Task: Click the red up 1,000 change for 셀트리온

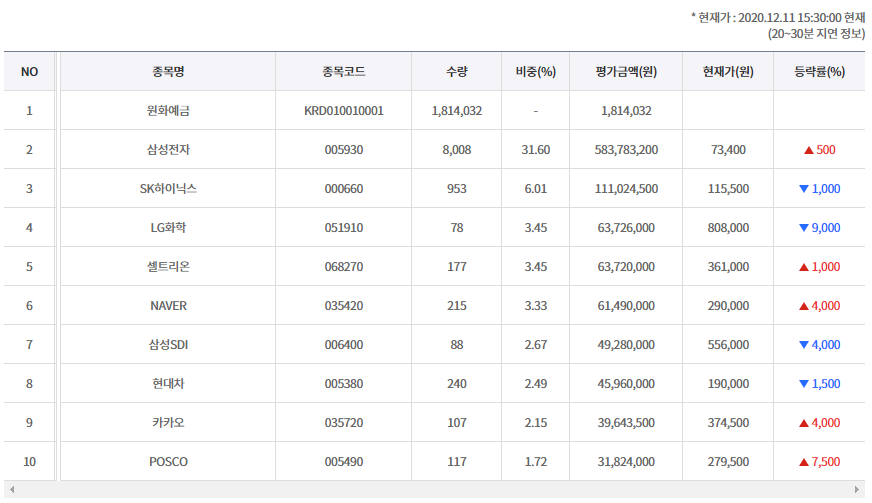Action: point(820,267)
